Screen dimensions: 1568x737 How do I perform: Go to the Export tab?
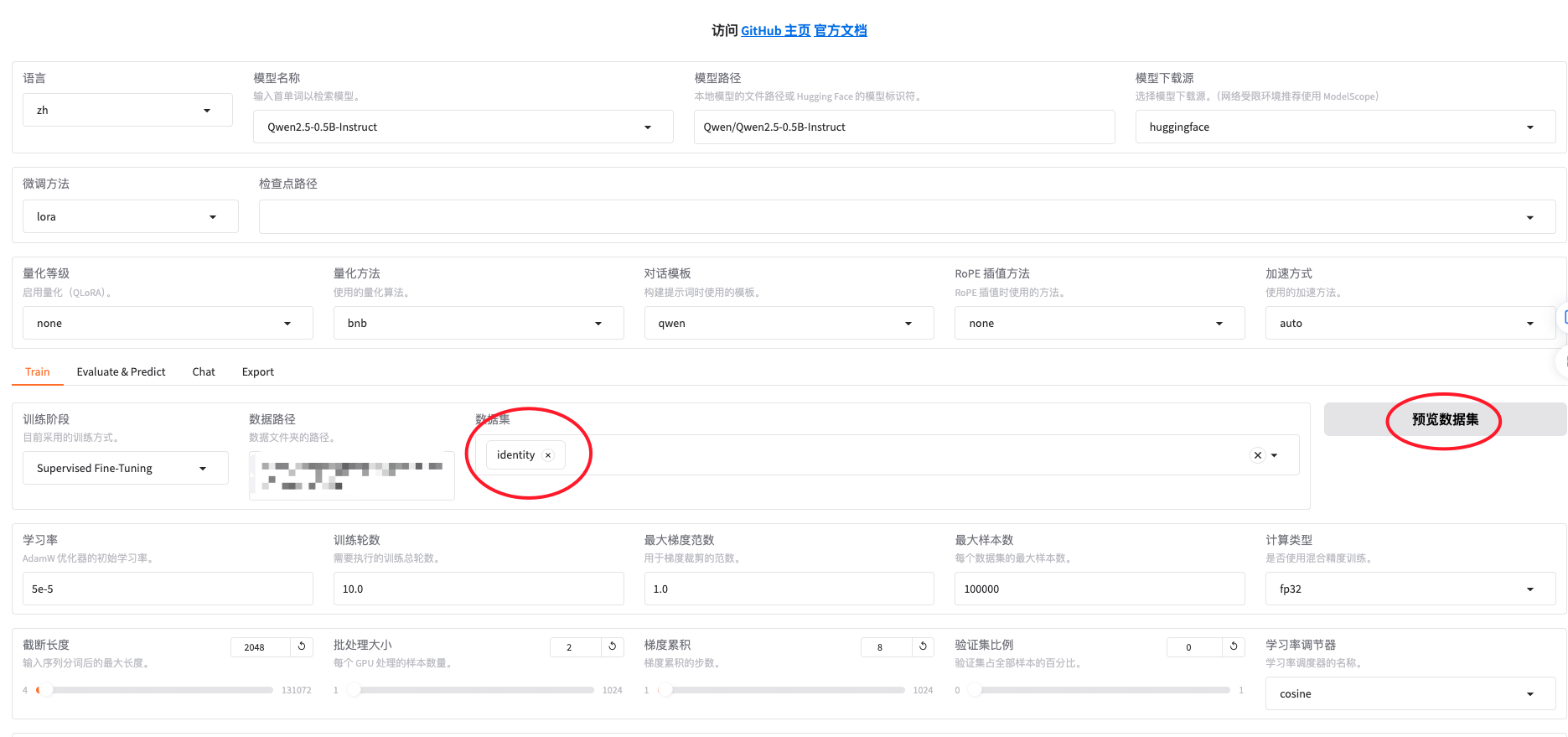point(258,372)
